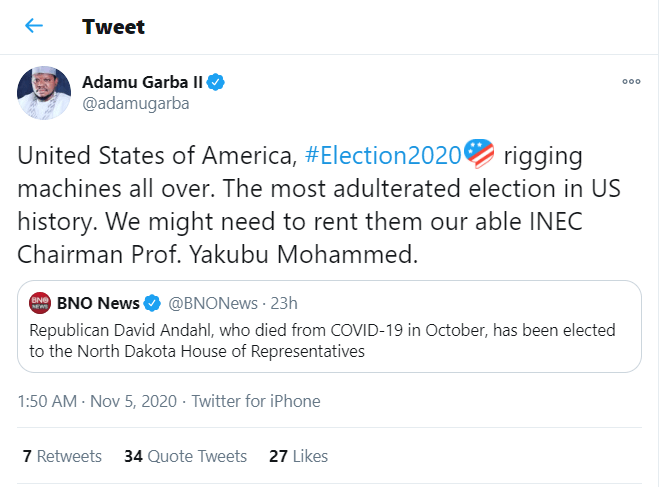Open the three-dot more options menu

[x=630, y=82]
